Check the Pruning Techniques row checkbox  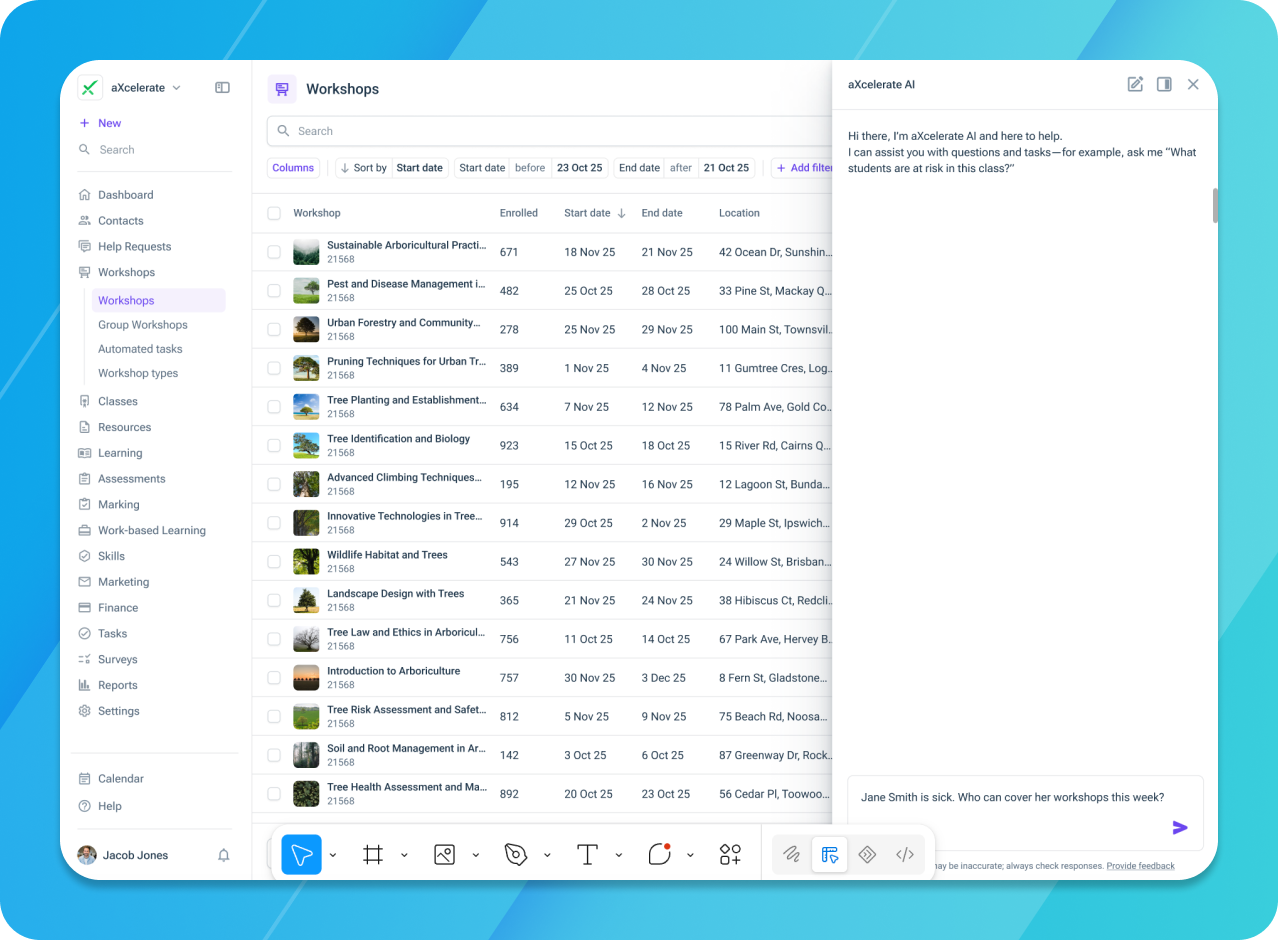click(x=274, y=368)
